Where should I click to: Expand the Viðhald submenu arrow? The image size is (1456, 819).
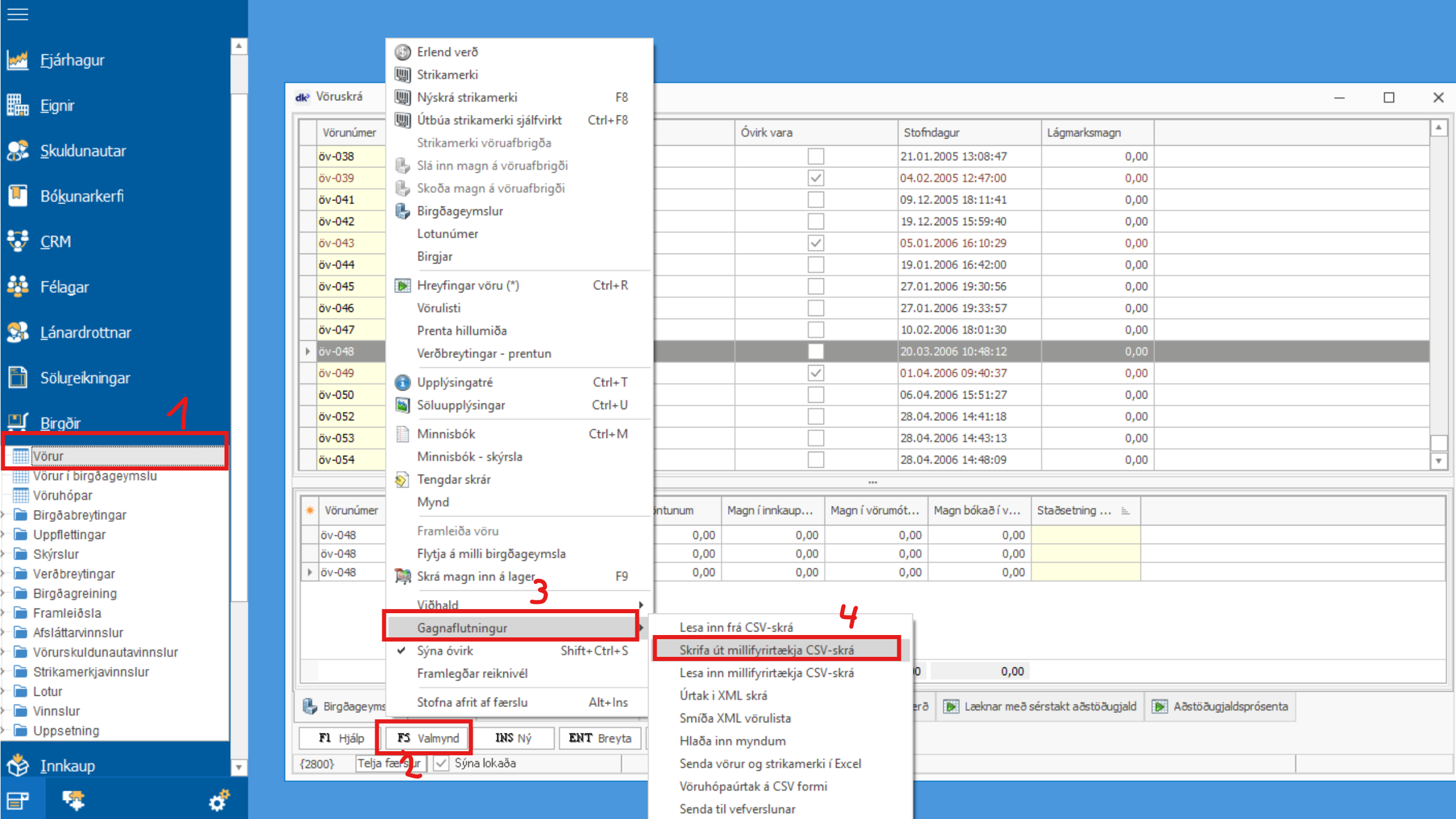point(641,604)
